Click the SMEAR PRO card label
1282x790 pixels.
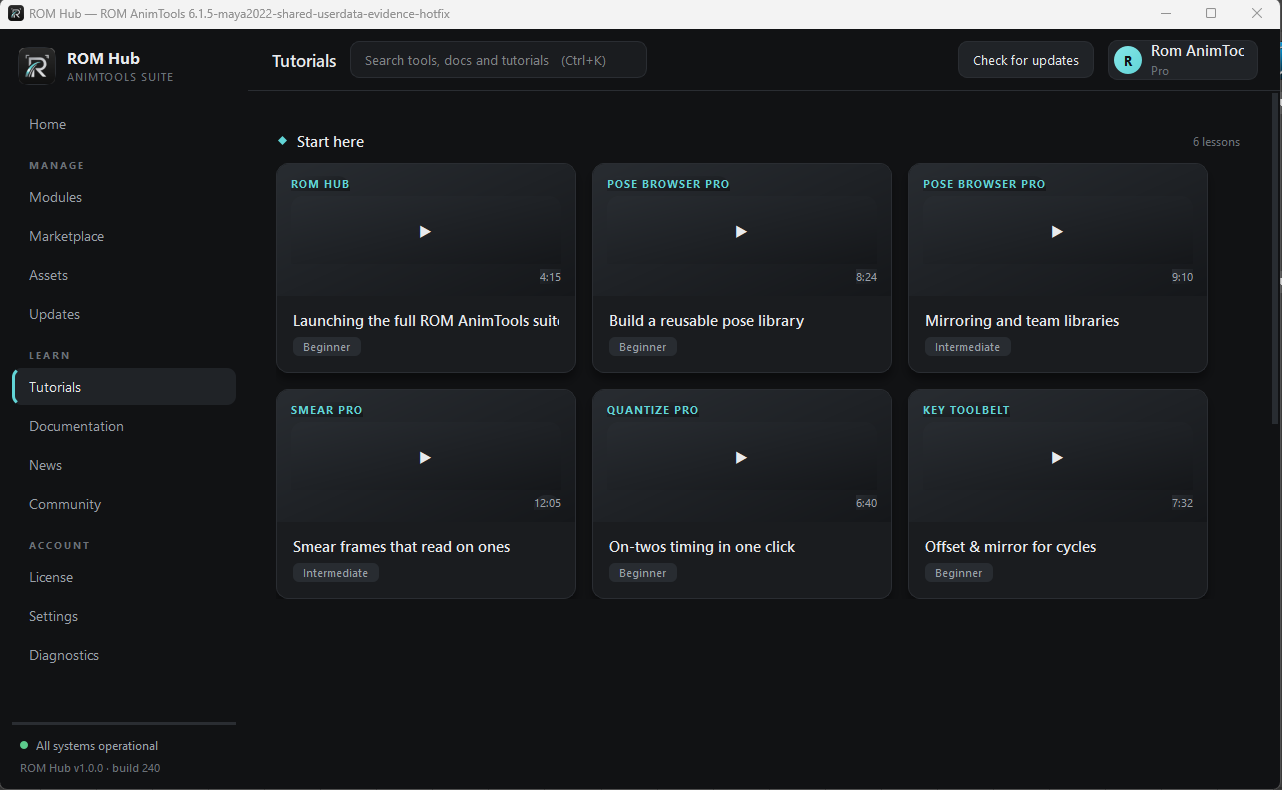[x=326, y=410]
